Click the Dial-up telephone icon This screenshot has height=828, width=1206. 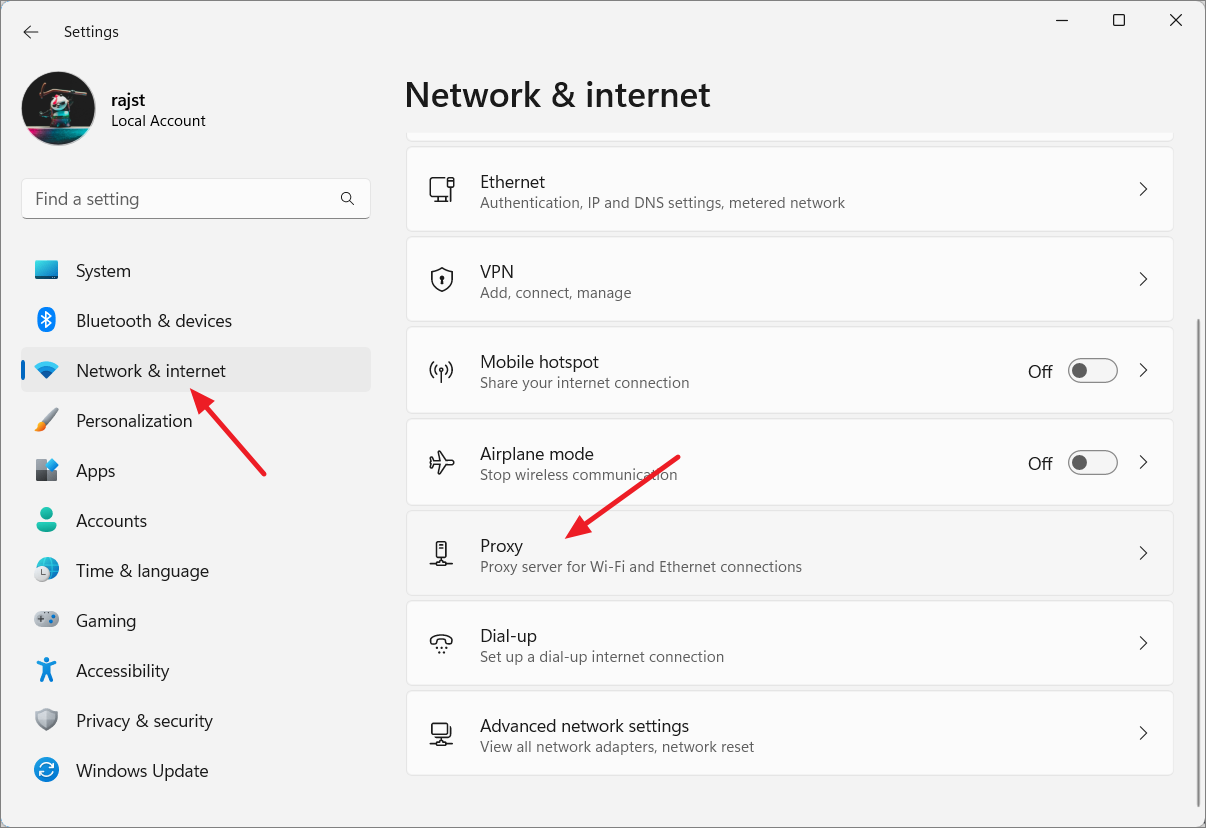[442, 643]
